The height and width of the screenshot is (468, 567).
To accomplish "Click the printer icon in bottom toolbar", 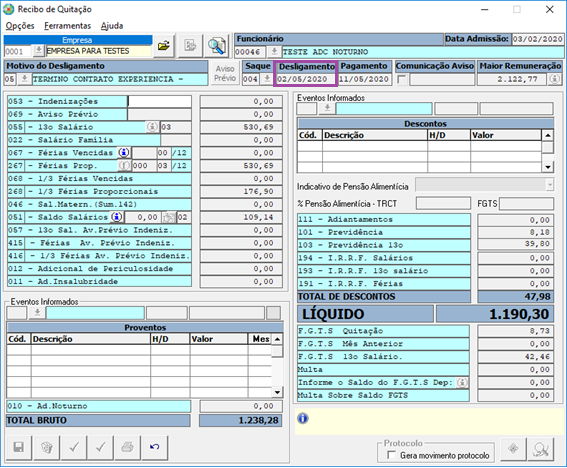I will (127, 447).
